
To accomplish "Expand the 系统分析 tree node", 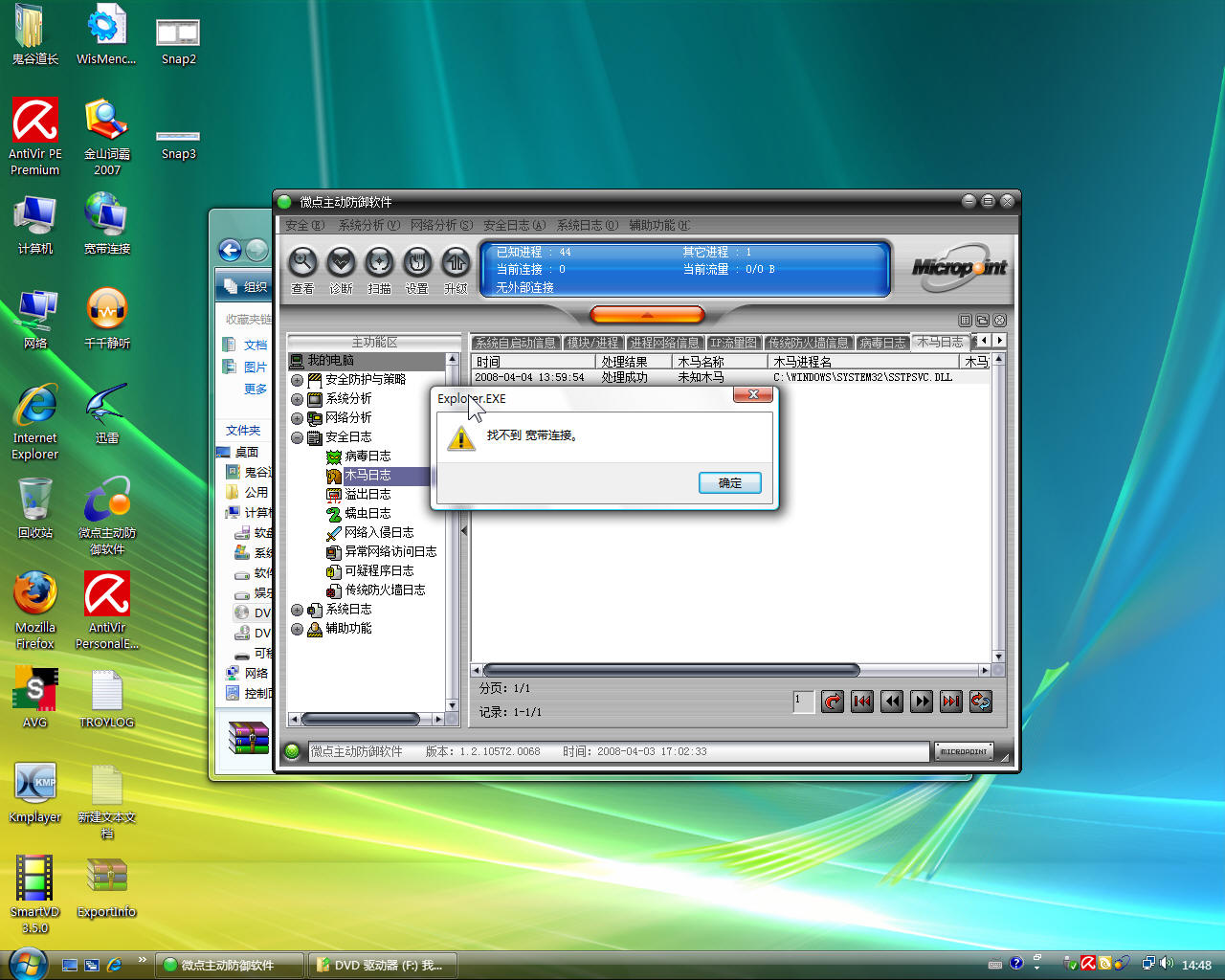I will click(x=297, y=399).
